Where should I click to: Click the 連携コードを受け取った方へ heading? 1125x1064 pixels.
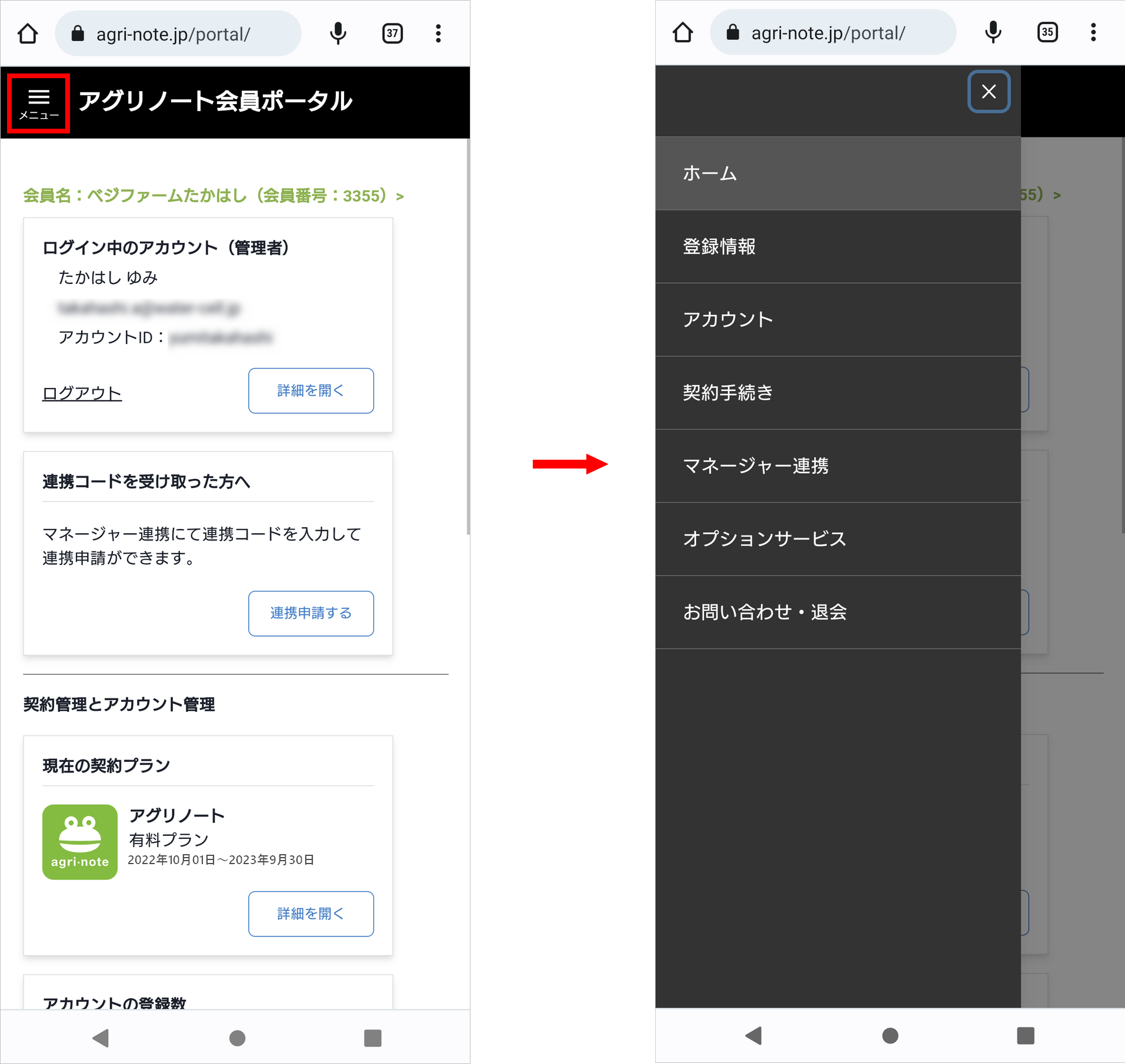(x=146, y=481)
